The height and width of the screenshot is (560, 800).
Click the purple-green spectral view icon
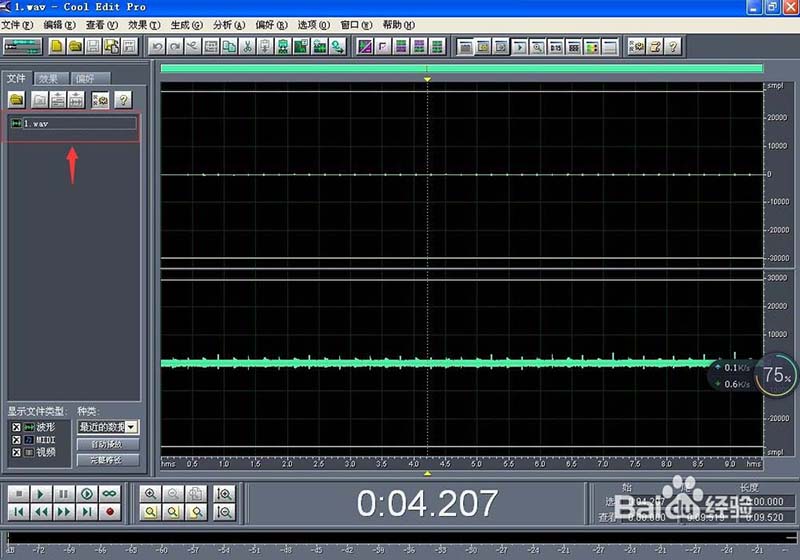[x=365, y=47]
